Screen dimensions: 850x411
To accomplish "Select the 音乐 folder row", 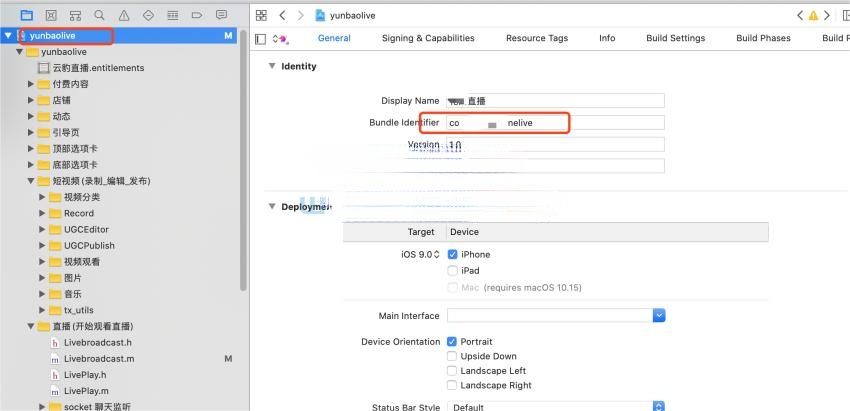I will click(118, 294).
